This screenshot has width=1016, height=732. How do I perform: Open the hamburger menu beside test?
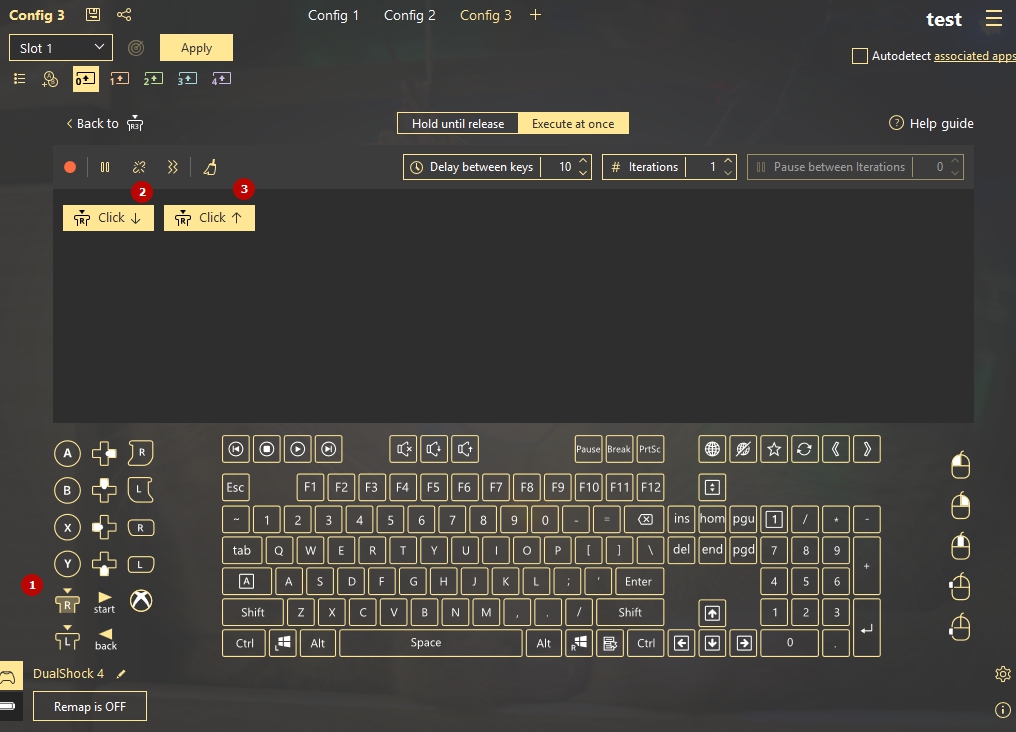pyautogui.click(x=993, y=19)
